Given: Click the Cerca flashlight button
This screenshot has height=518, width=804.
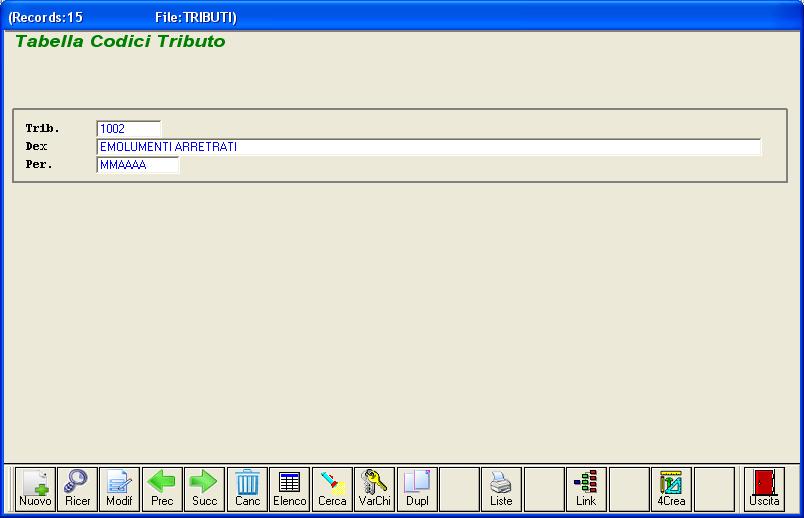Looking at the screenshot, I should [332, 489].
